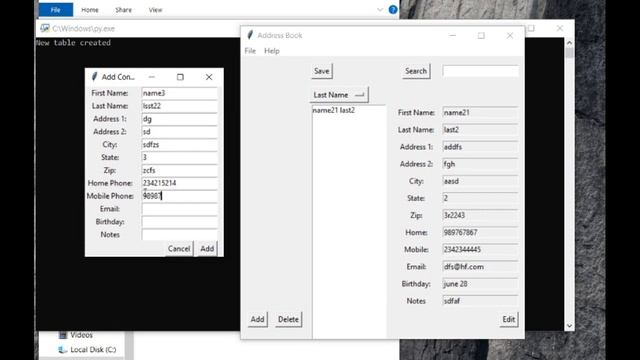Select the name21 last2 contact entry
The image size is (640, 360).
[x=333, y=110]
